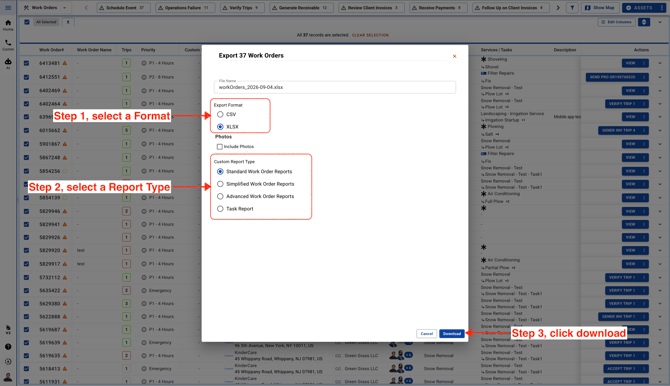This screenshot has height=386, width=670.
Task: Click warning triangle icon for order 6412551
Action: 65,77
